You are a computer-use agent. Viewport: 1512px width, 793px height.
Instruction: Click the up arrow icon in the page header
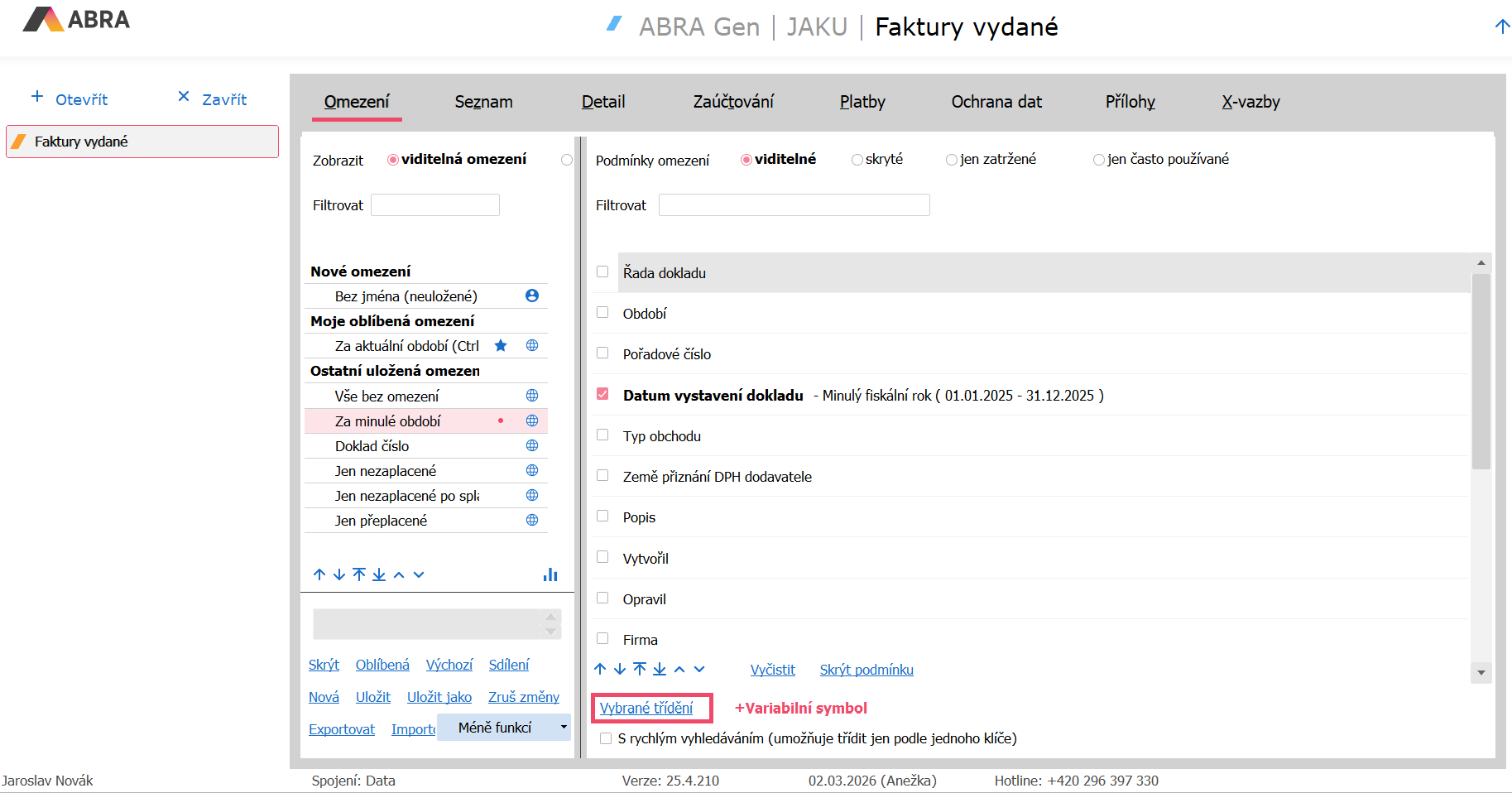tap(1502, 26)
